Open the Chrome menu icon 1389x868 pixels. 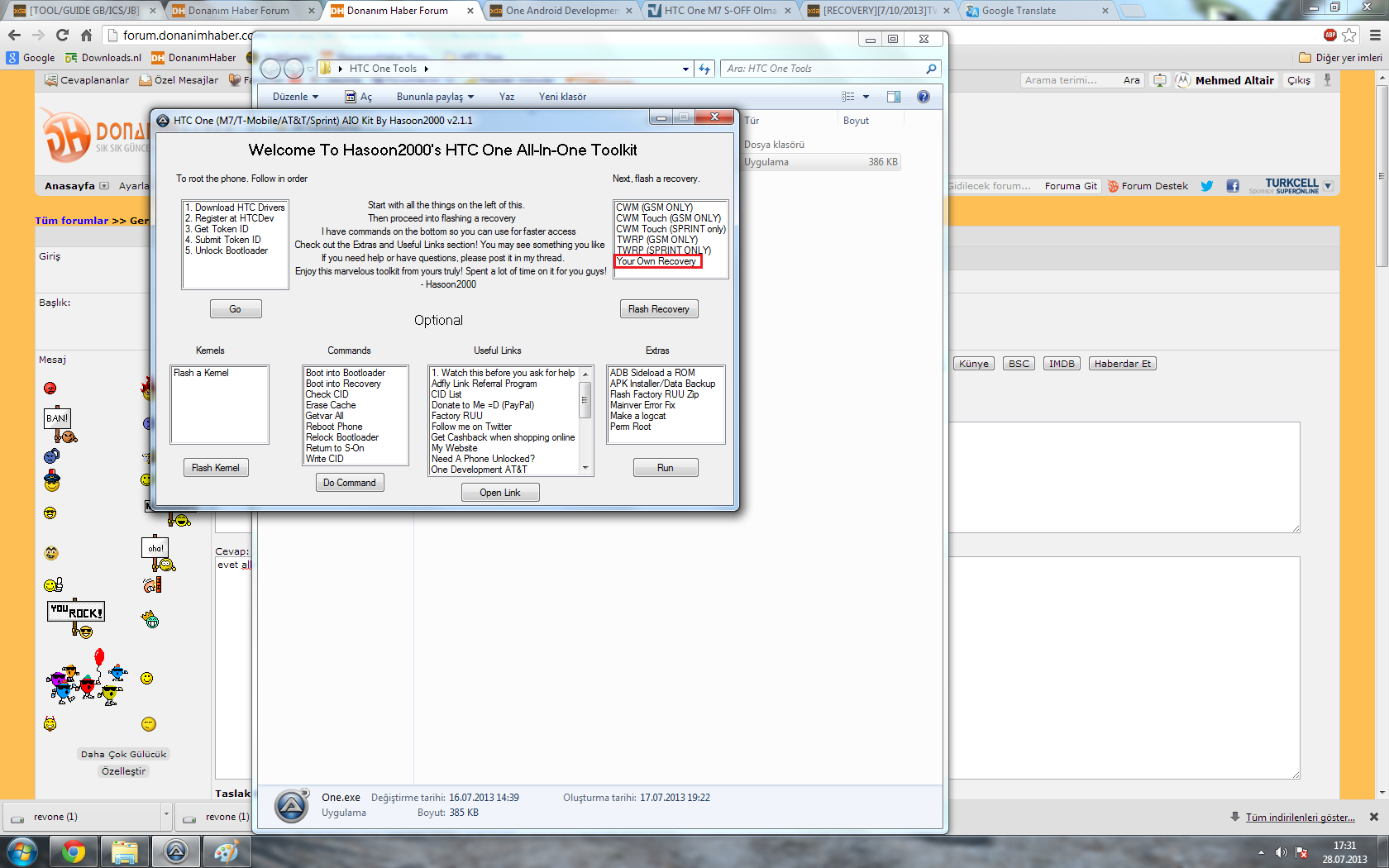pyautogui.click(x=1375, y=35)
